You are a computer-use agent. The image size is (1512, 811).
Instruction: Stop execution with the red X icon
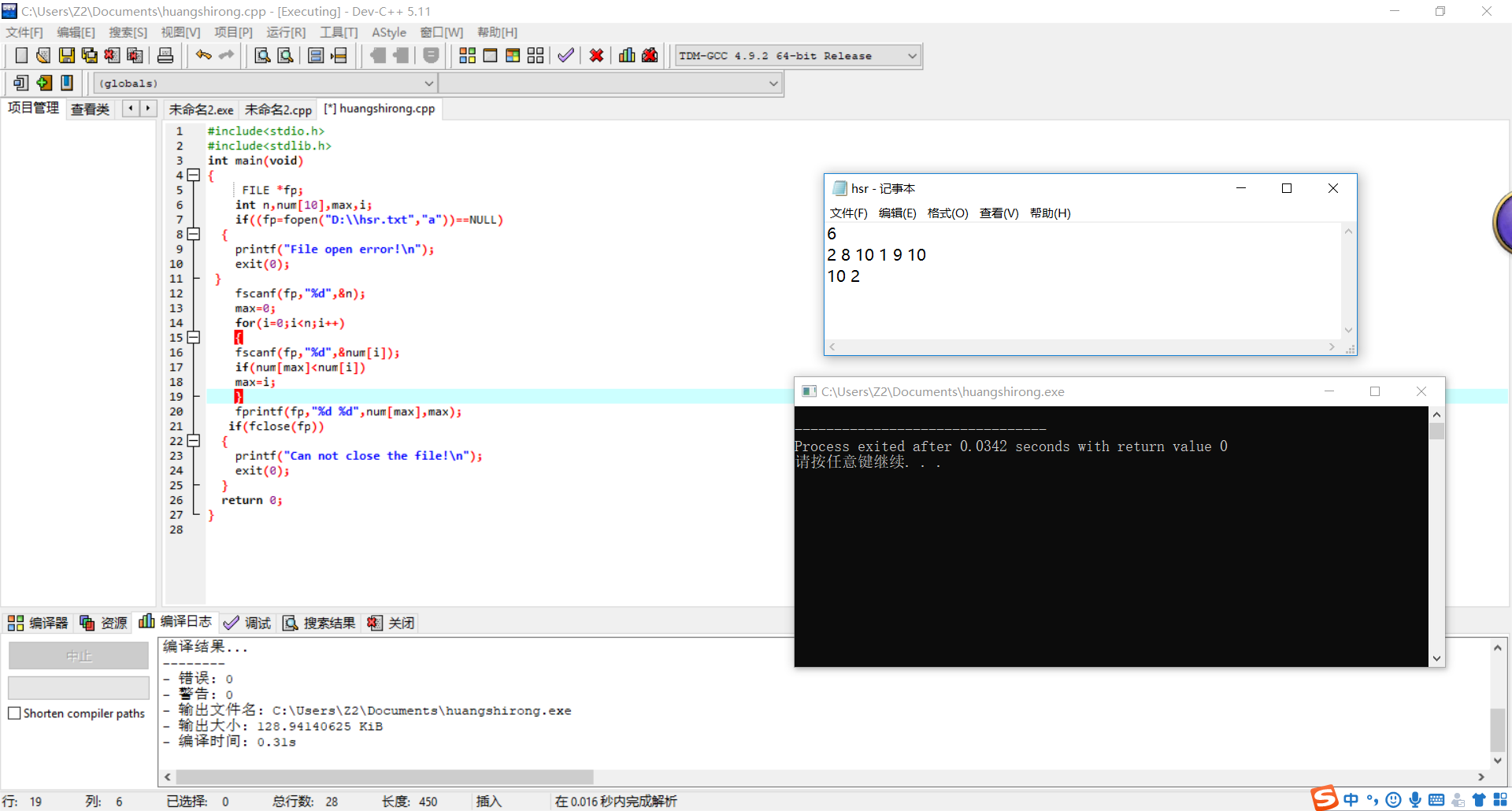[597, 55]
